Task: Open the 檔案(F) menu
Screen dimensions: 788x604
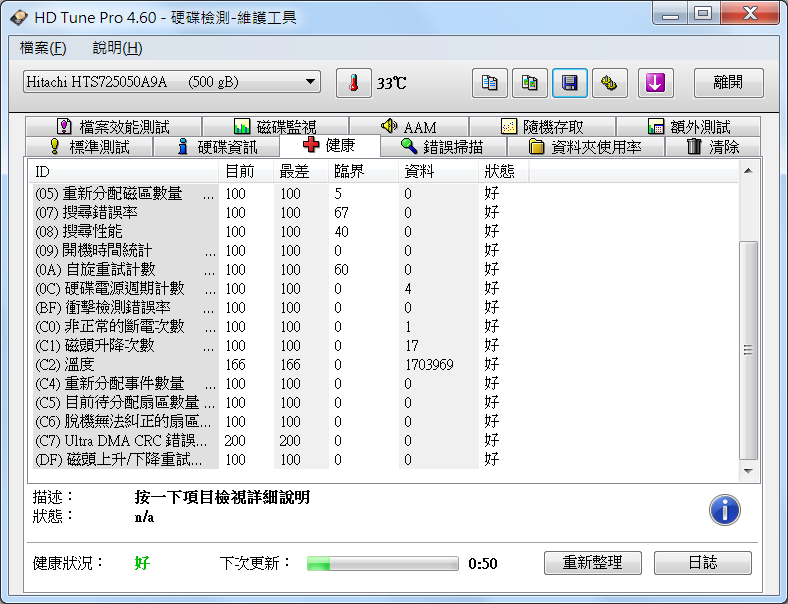Action: click(x=43, y=48)
